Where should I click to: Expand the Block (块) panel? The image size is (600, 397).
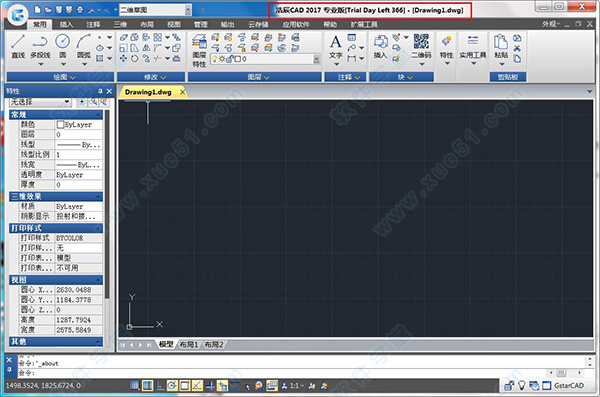coord(401,77)
